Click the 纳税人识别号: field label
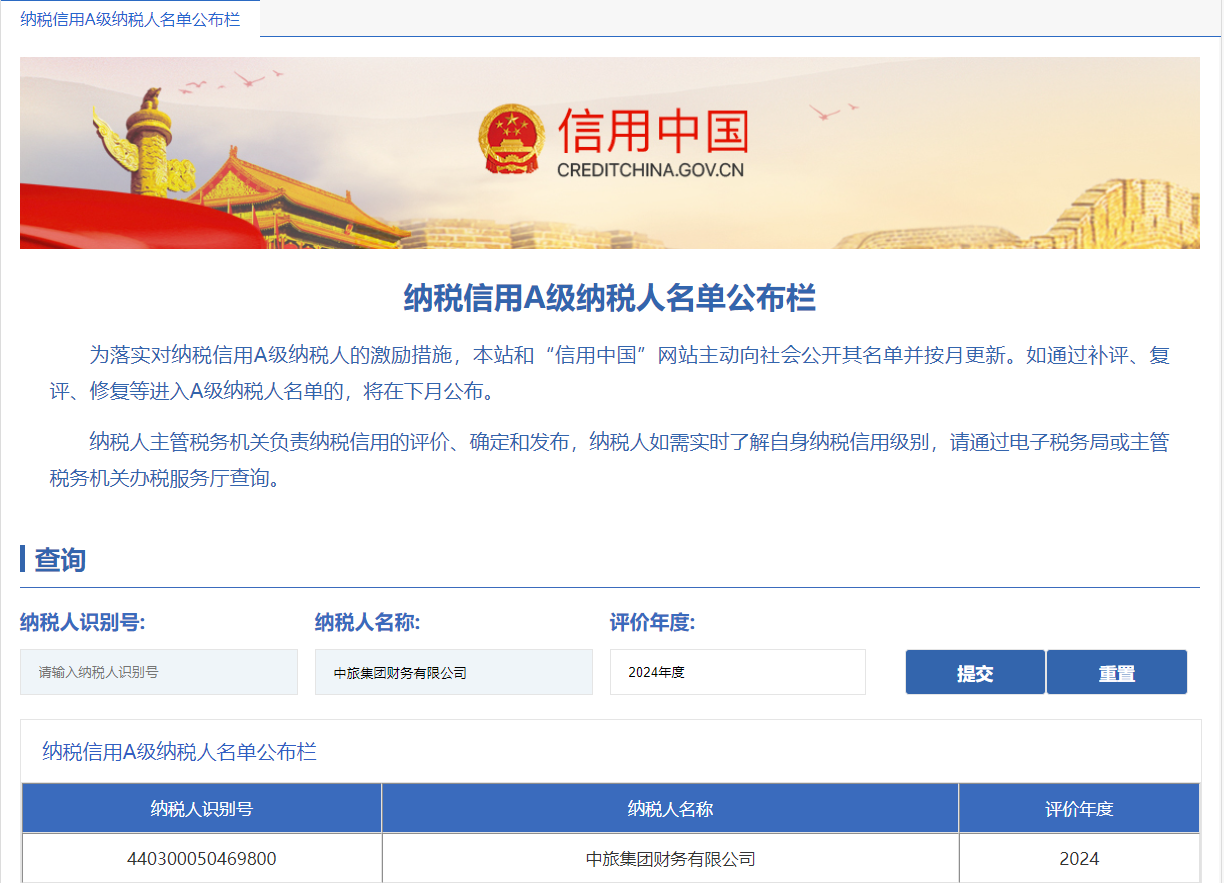 (x=83, y=623)
